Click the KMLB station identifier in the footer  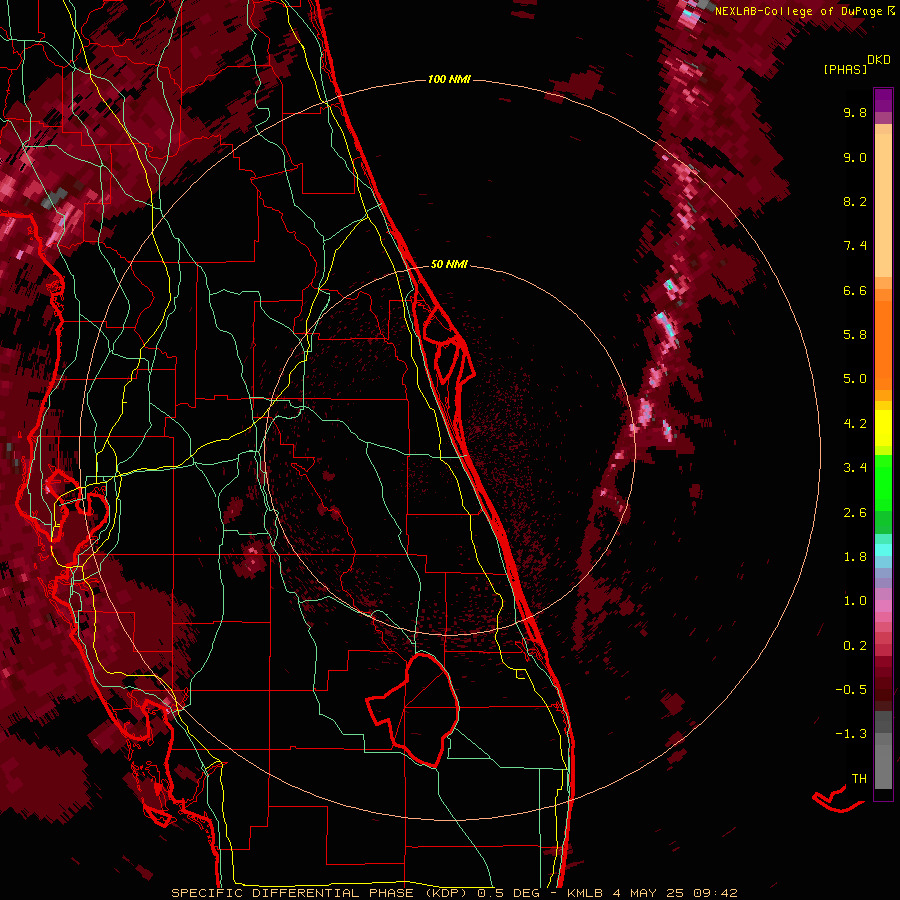(585, 893)
